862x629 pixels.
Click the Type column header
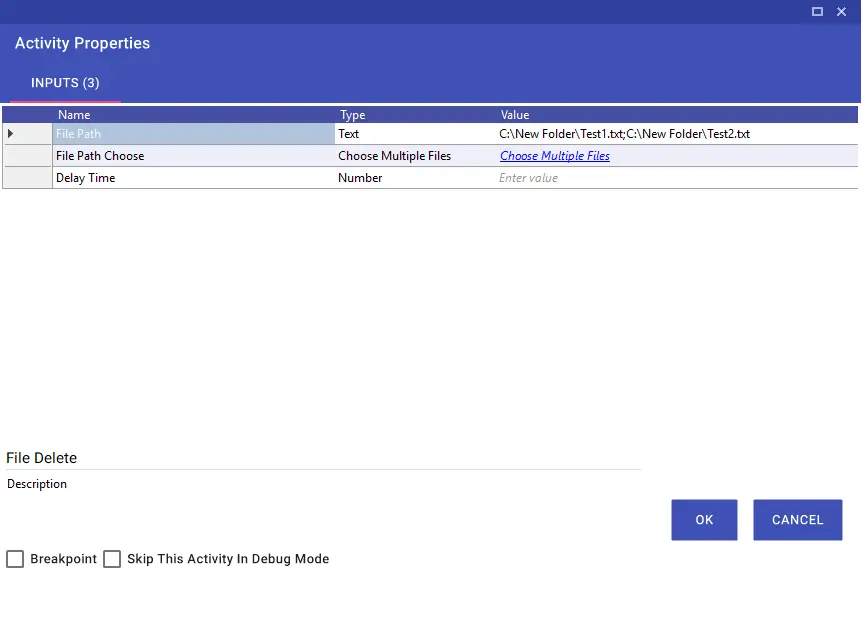coord(352,115)
